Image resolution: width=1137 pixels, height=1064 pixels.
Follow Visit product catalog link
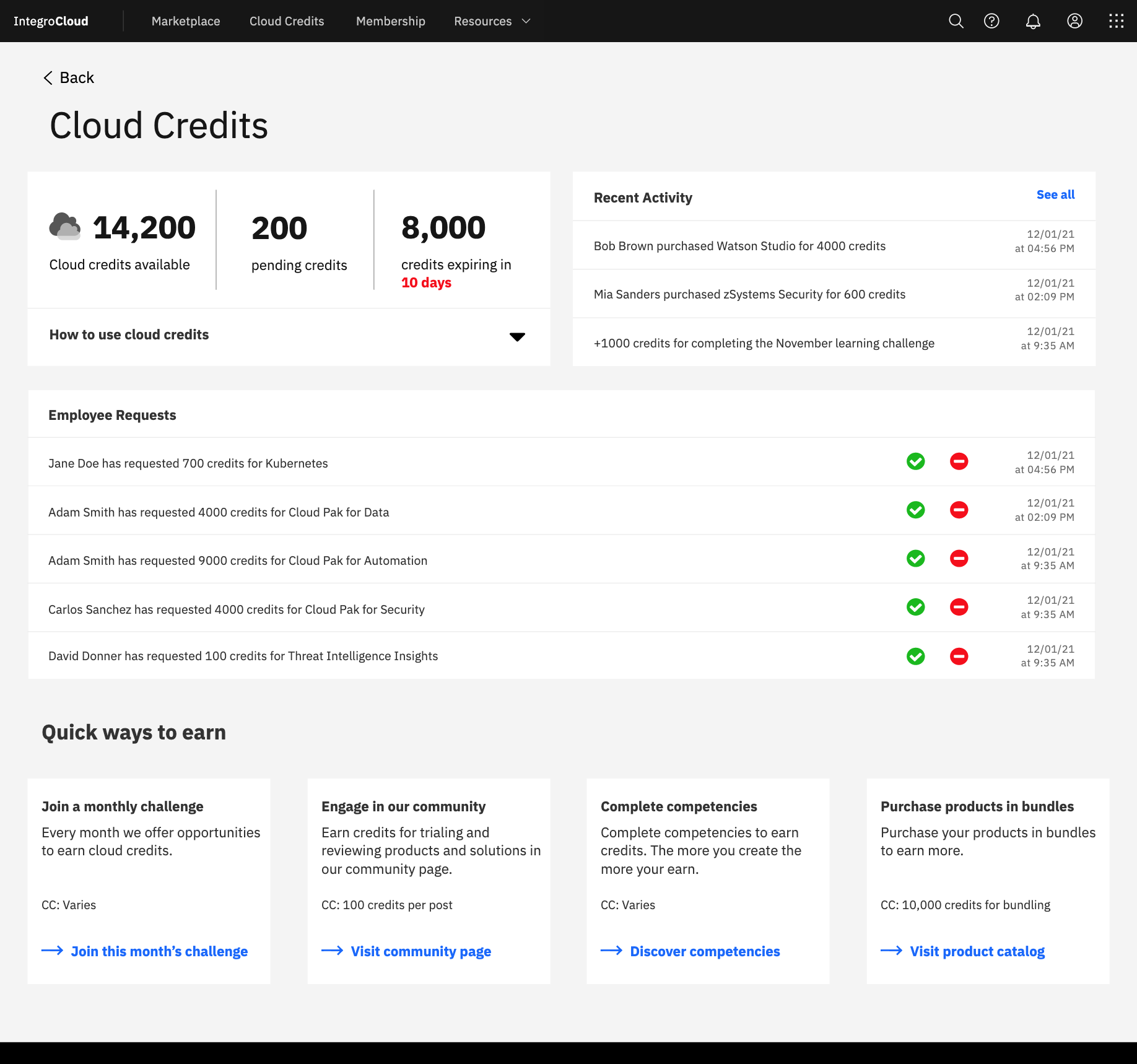coord(962,951)
